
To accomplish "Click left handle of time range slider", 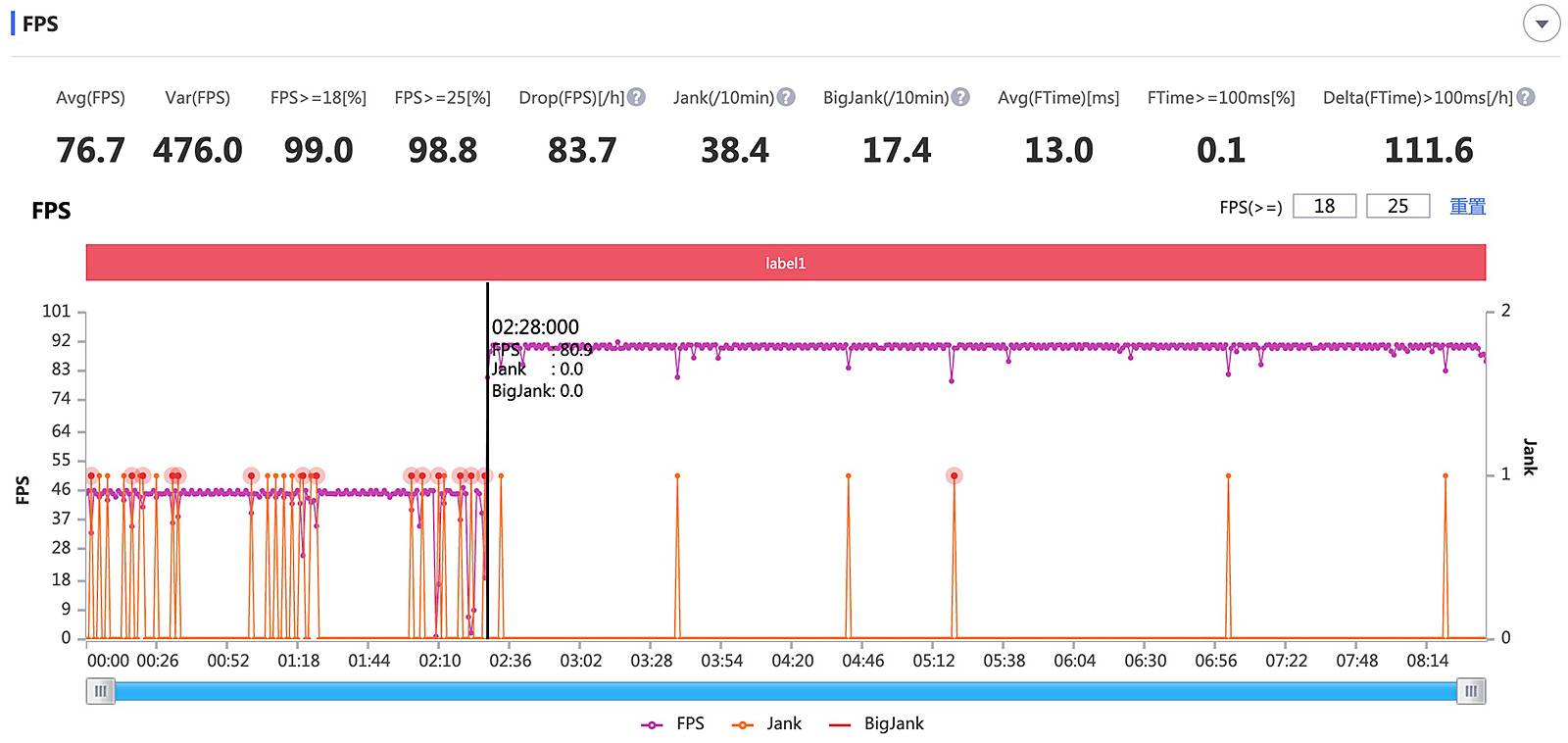I will pos(100,691).
